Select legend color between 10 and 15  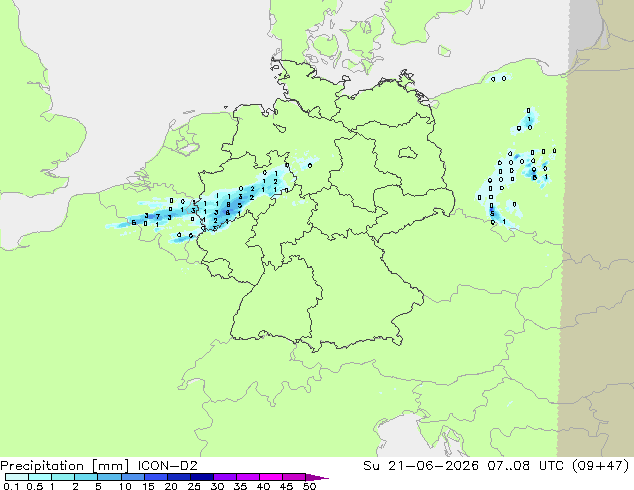coord(133,477)
